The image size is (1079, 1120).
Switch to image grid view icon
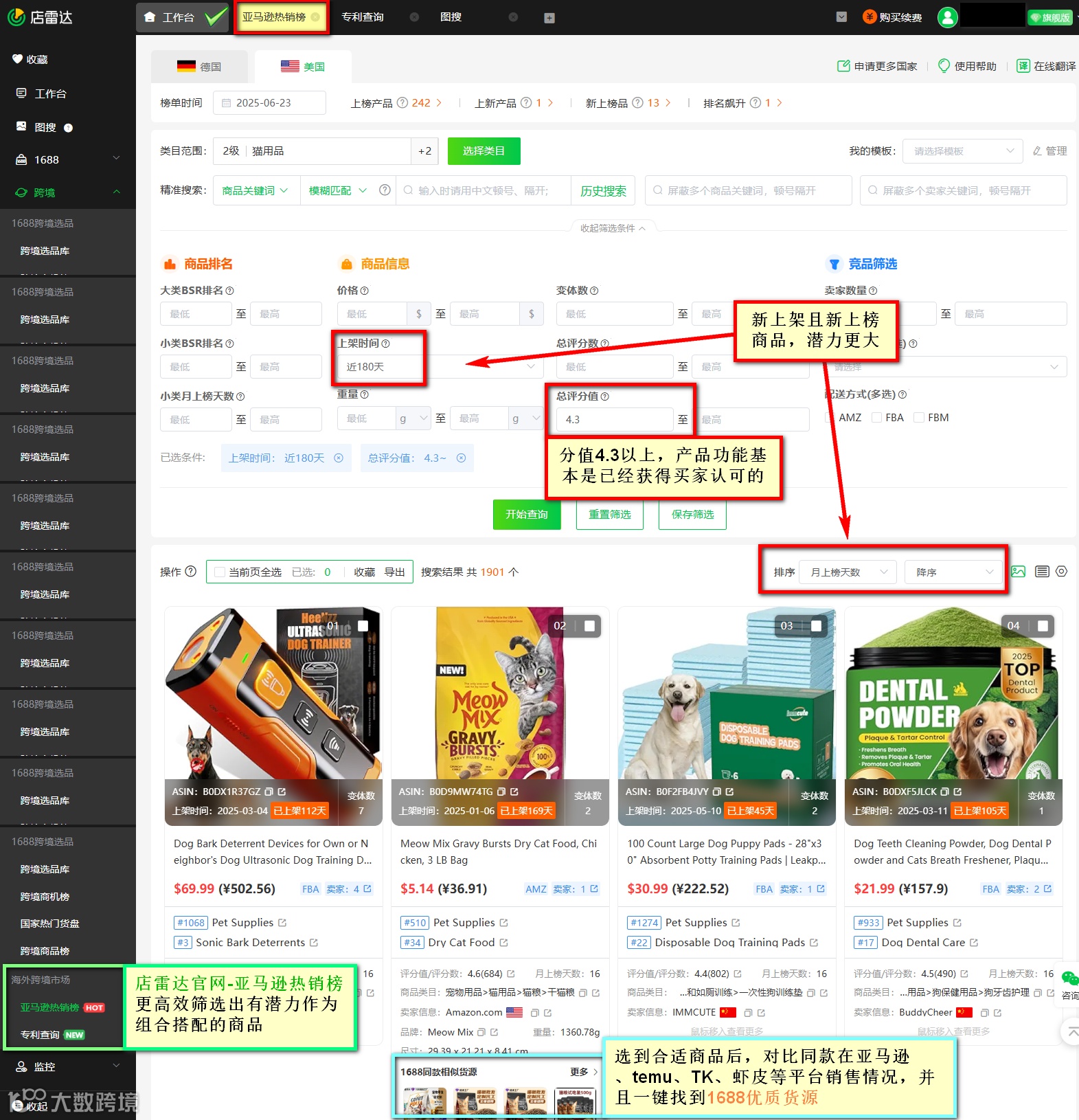(1019, 572)
